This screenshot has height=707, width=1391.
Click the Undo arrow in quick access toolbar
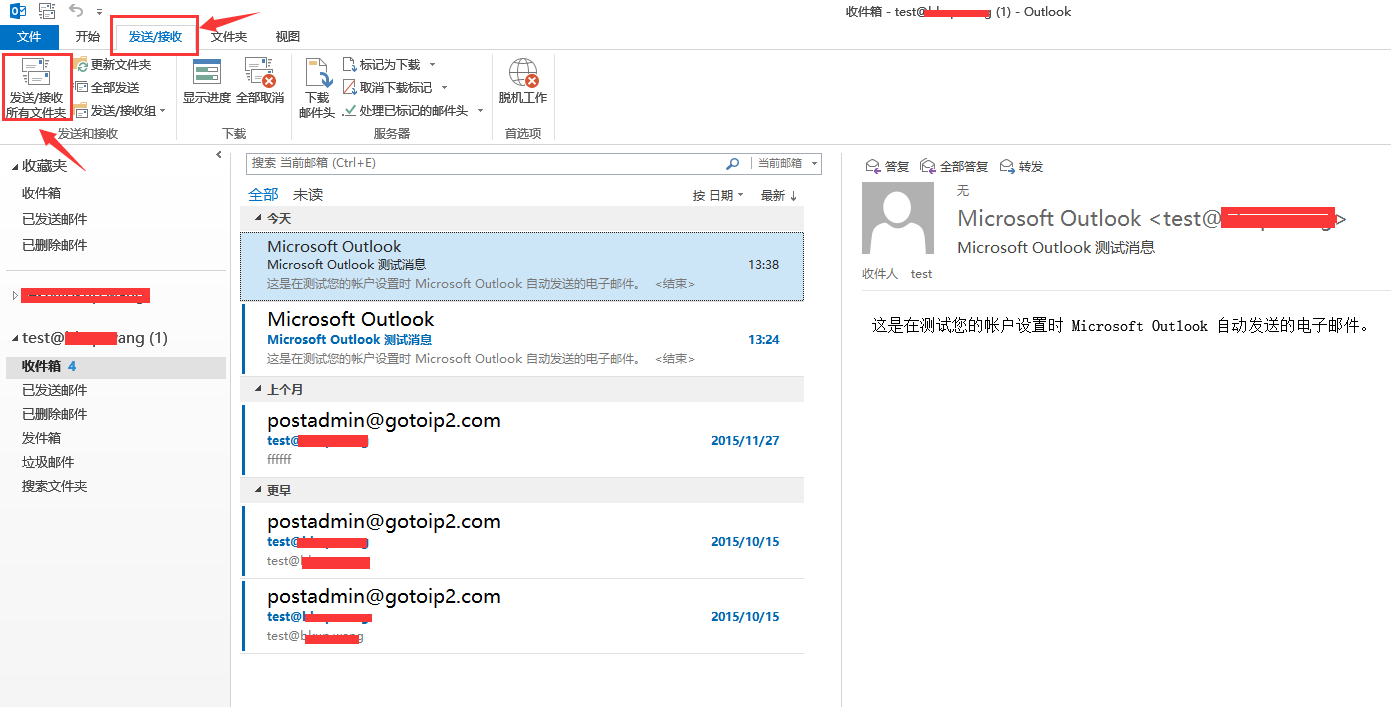click(x=76, y=11)
